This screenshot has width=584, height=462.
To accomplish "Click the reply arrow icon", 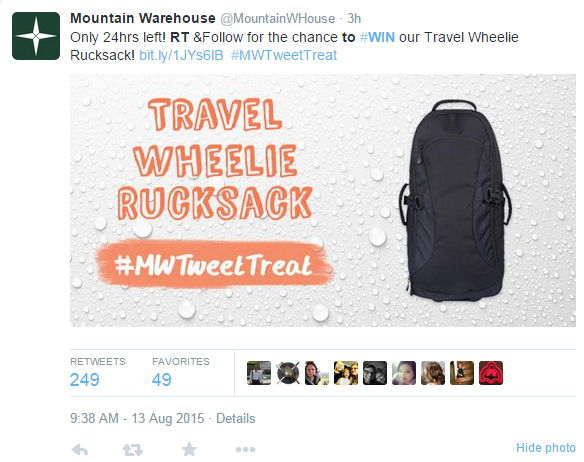I will coord(80,450).
